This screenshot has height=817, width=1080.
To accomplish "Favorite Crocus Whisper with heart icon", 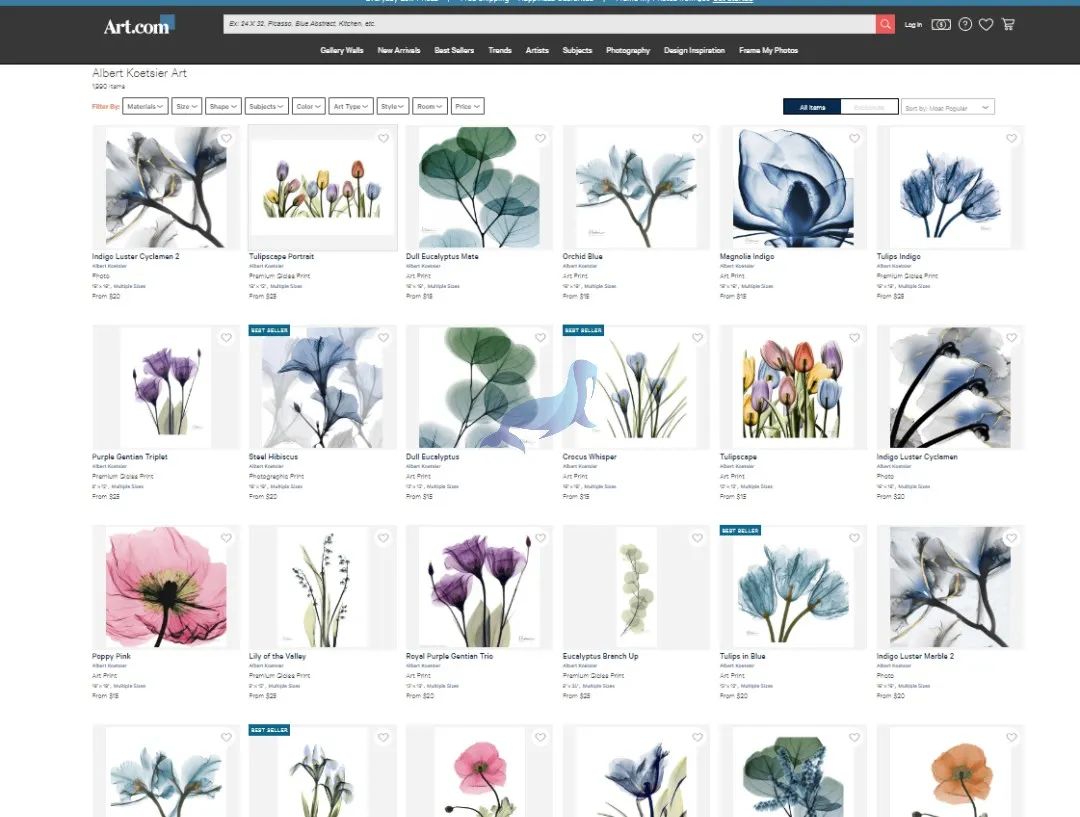I will coord(697,338).
